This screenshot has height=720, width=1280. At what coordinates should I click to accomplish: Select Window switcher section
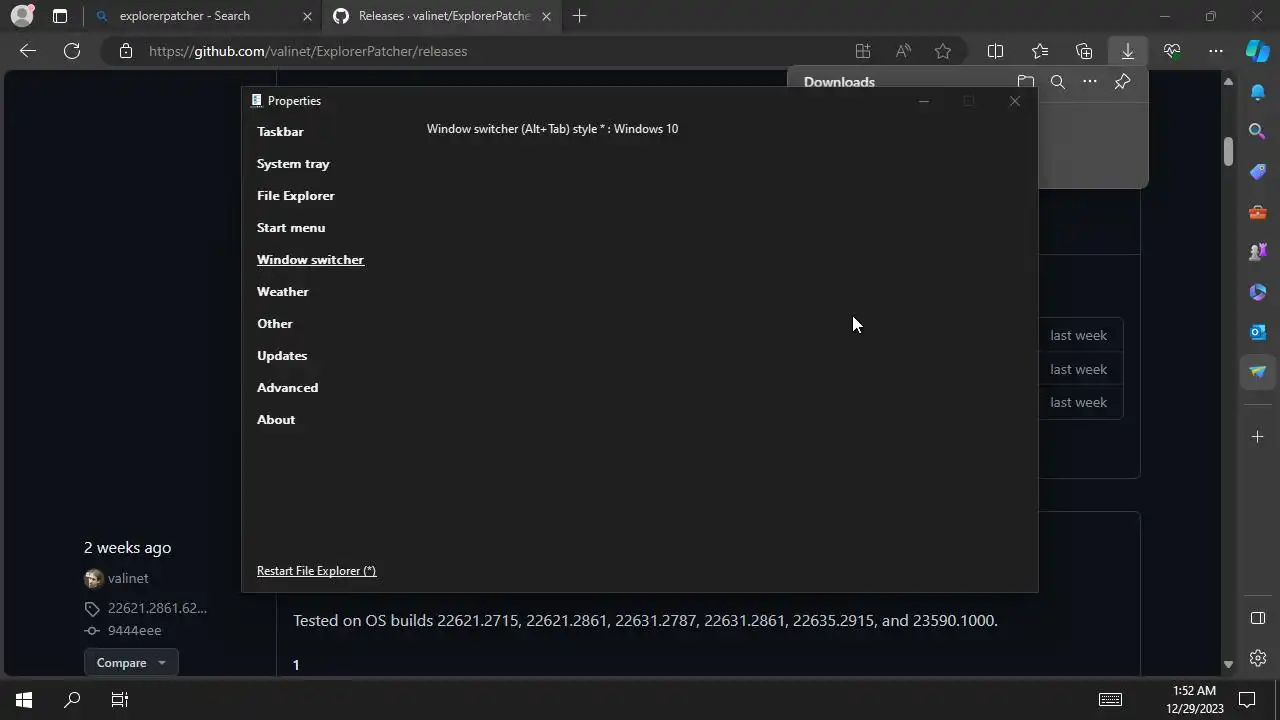[310, 259]
